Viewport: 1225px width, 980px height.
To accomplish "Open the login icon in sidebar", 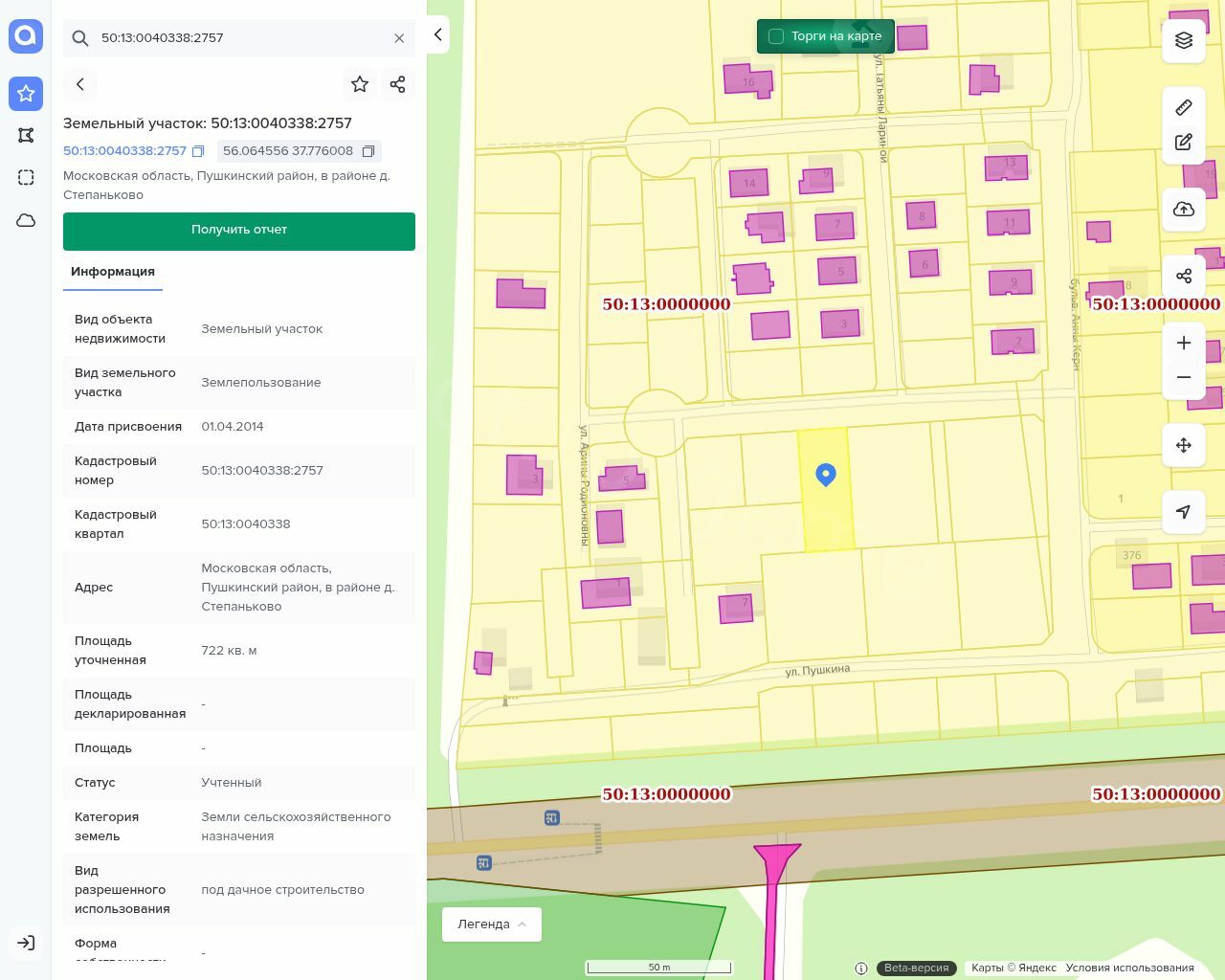I will (26, 943).
